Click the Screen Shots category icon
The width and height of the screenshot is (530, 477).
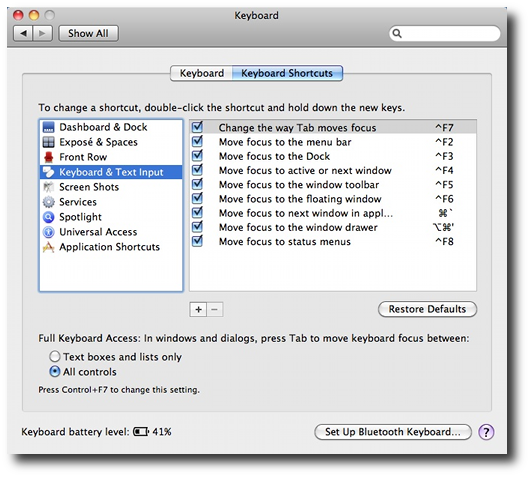[48, 187]
